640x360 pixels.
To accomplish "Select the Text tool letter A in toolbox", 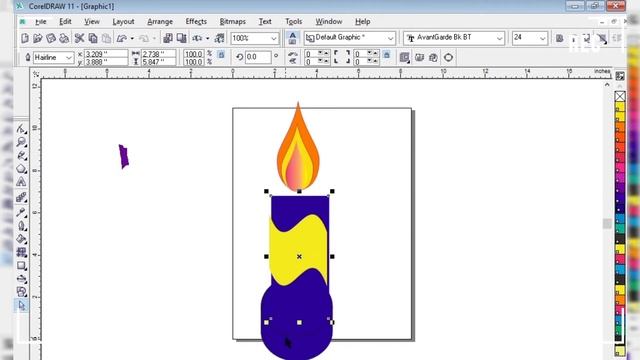I will pos(22,182).
